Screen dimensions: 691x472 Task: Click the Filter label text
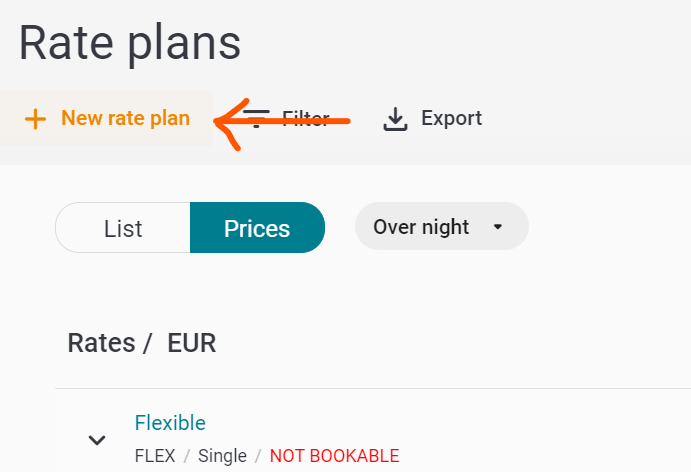305,119
